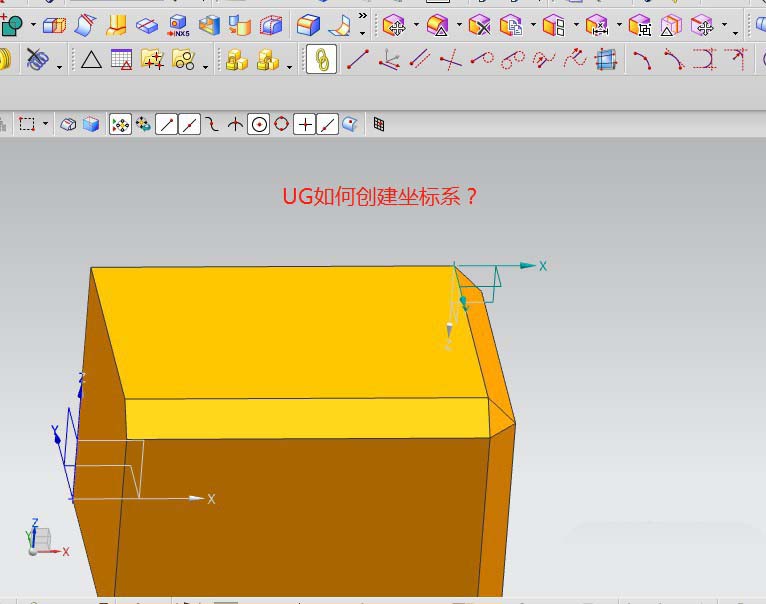Image resolution: width=766 pixels, height=604 pixels.
Task: Click the selection rectangle tool icon
Action: (26, 124)
